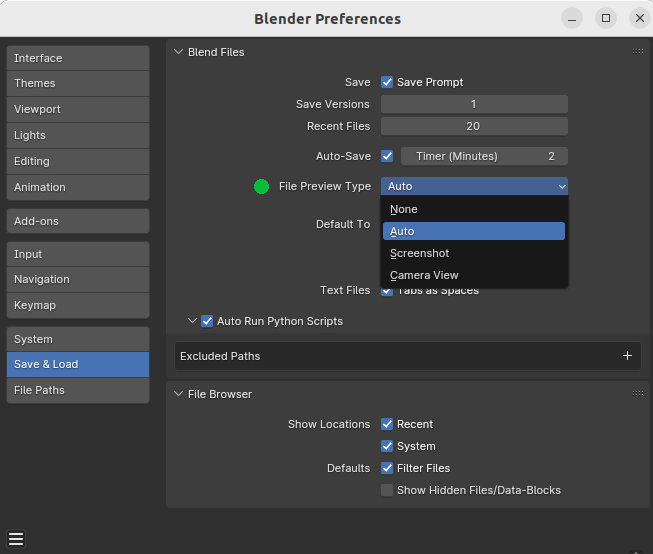
Task: Close the Blender Preferences window
Action: [x=640, y=18]
